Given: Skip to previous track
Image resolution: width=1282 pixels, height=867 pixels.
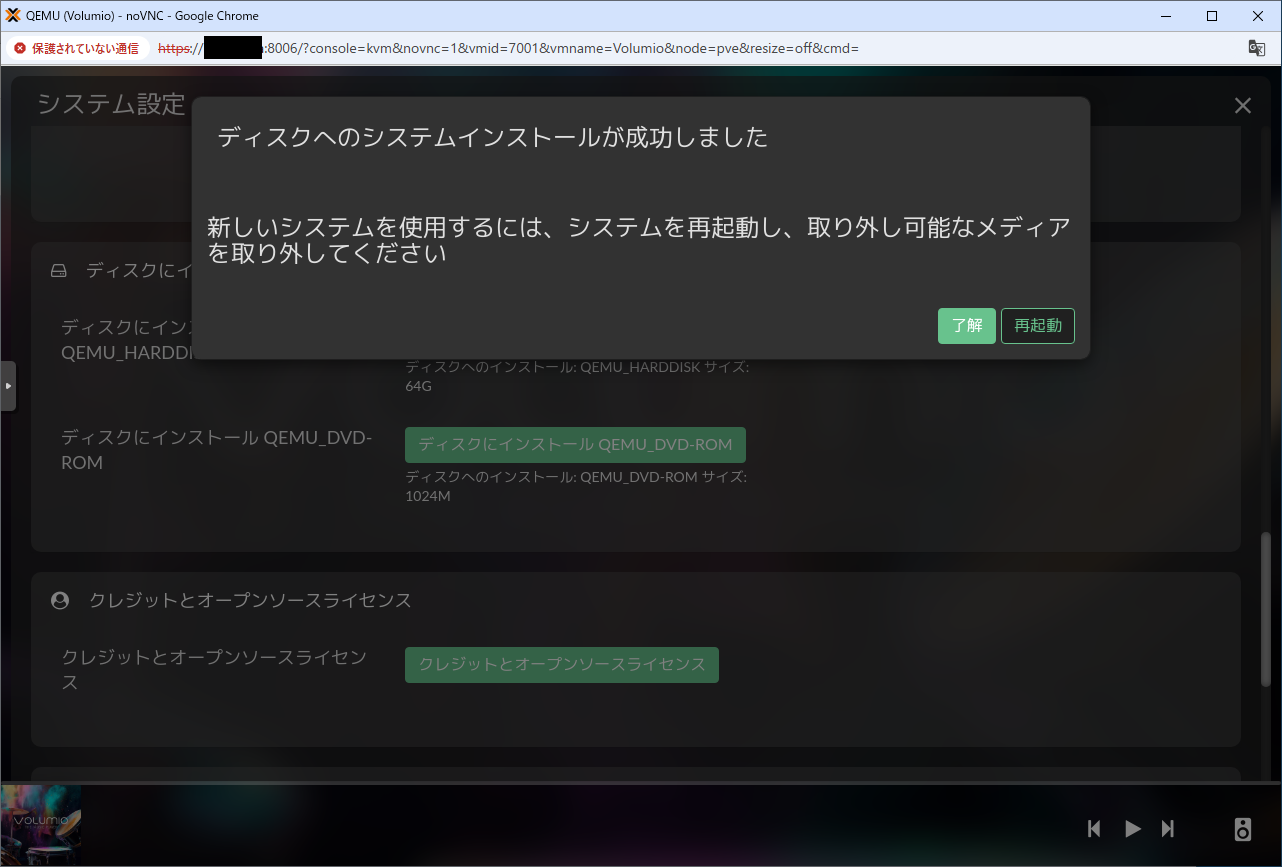Looking at the screenshot, I should (x=1094, y=828).
